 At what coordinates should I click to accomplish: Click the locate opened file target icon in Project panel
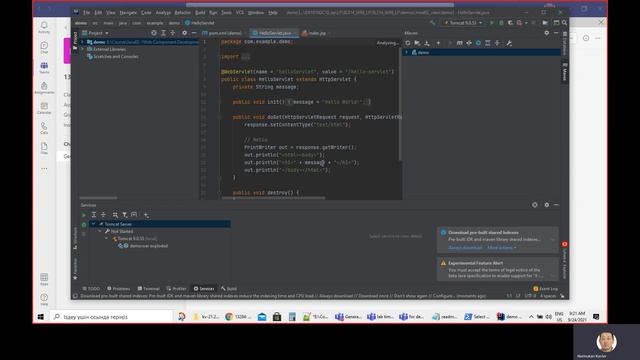pos(154,33)
